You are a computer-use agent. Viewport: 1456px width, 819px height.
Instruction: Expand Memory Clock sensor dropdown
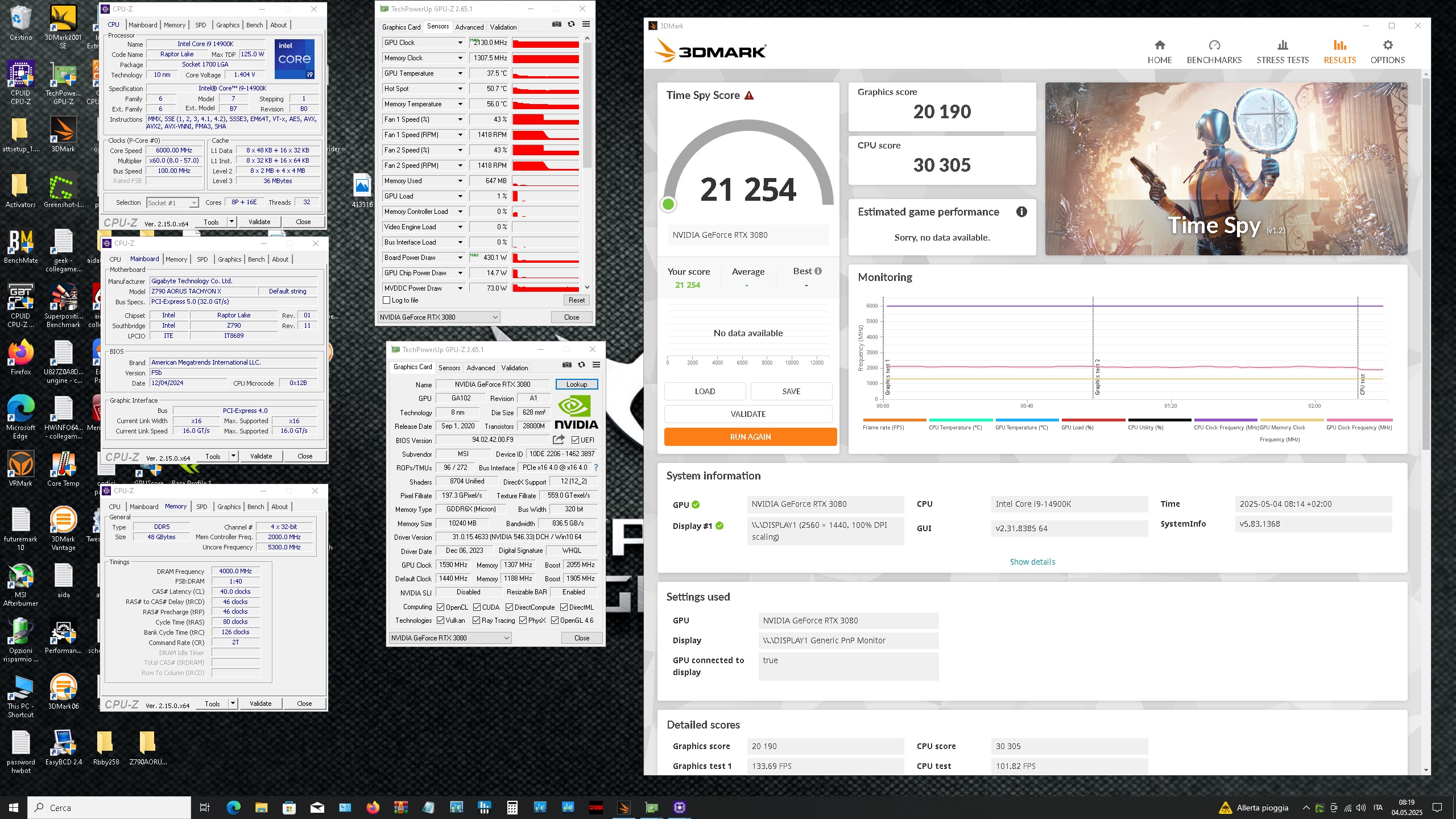click(460, 58)
